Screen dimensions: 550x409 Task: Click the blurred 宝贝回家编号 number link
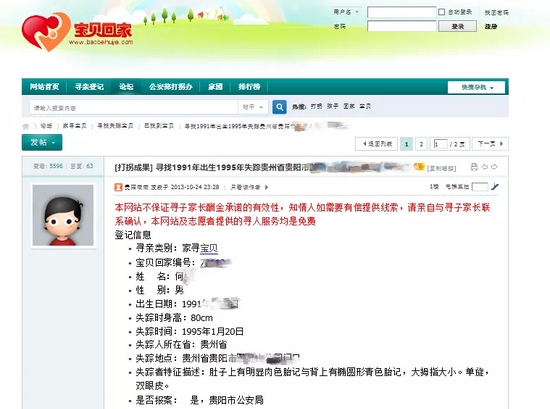pos(215,263)
